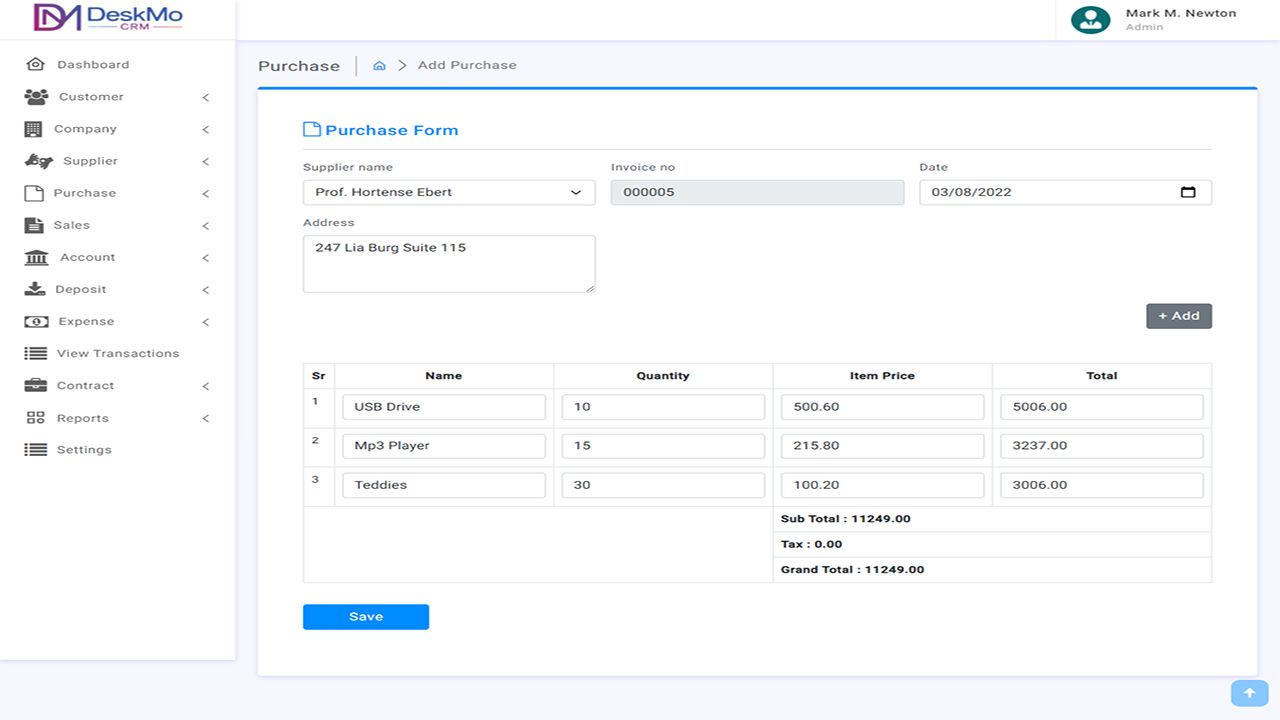
Task: Expand the Purchase sidebar menu
Action: coord(205,194)
